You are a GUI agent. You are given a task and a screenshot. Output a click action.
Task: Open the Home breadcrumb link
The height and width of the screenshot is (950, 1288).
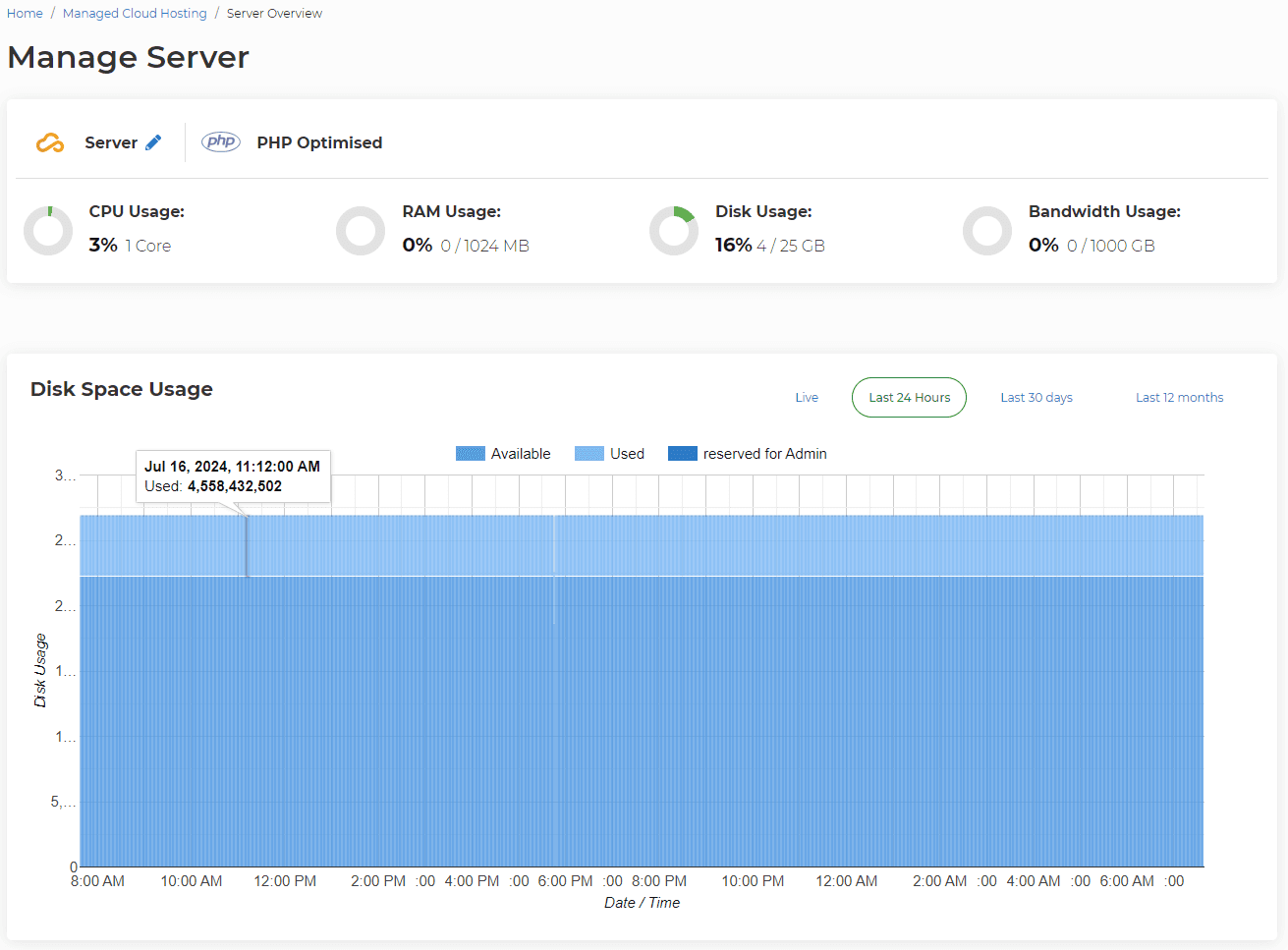point(25,13)
